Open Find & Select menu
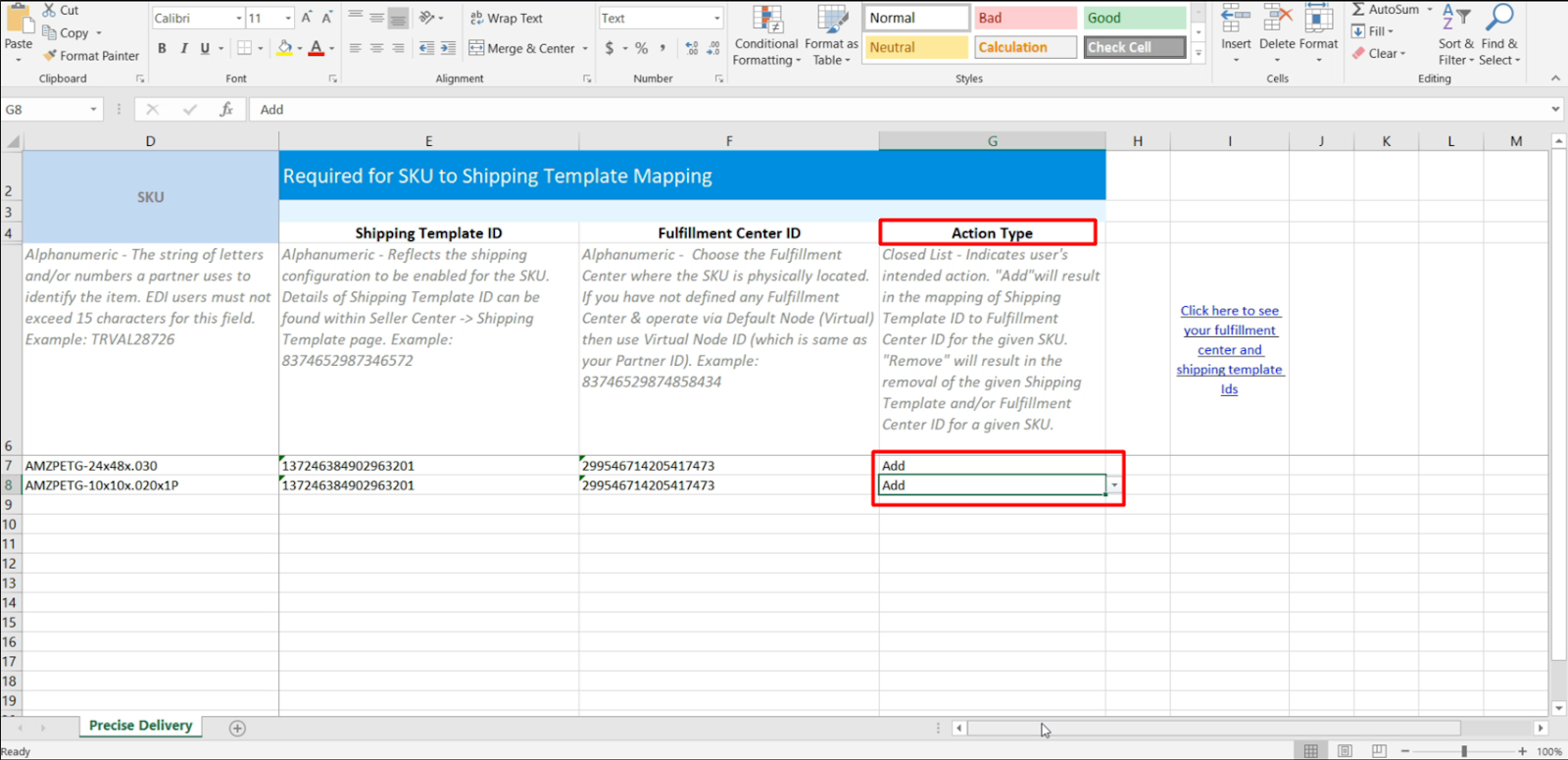The height and width of the screenshot is (760, 1568). coord(1499,35)
